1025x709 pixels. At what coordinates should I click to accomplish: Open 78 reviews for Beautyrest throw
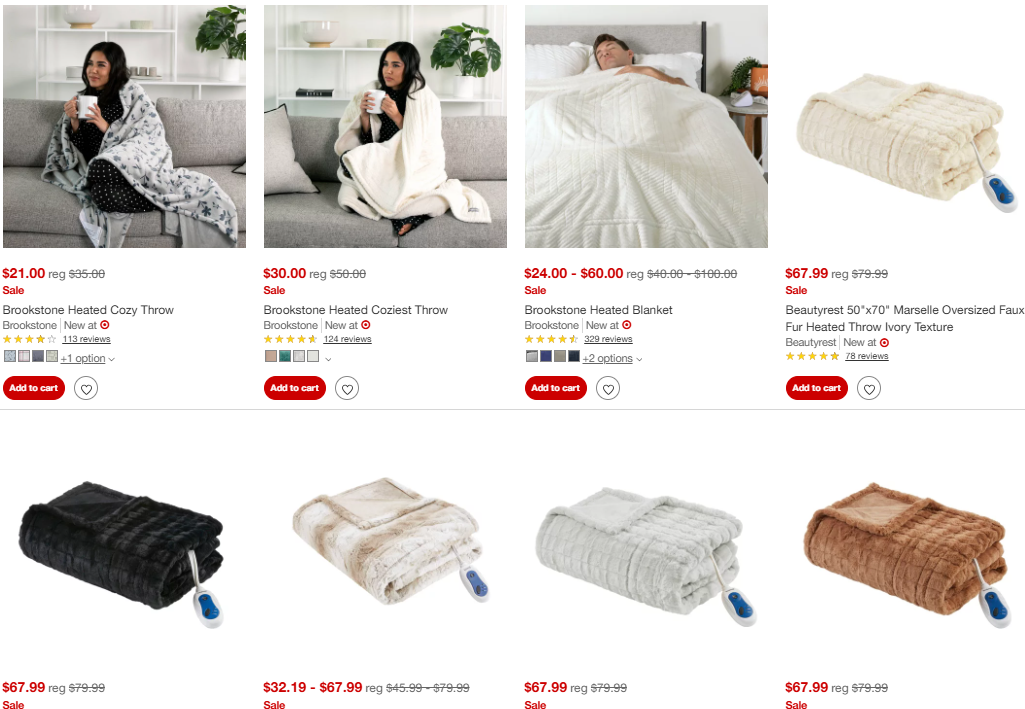point(867,356)
